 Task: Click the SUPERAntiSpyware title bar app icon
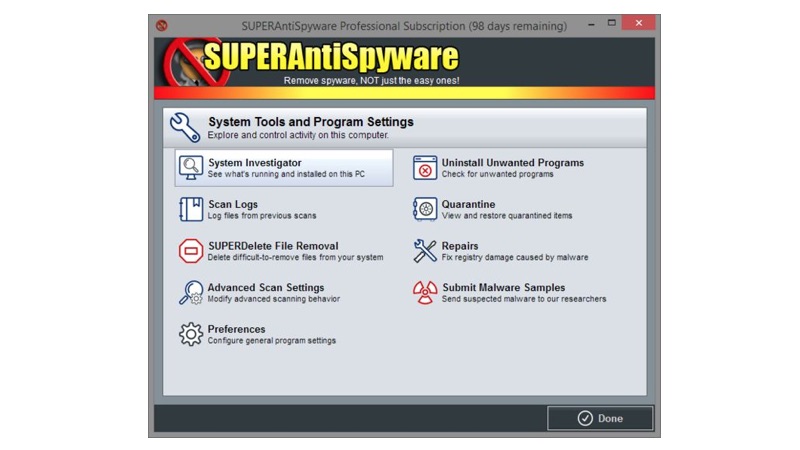pos(162,25)
